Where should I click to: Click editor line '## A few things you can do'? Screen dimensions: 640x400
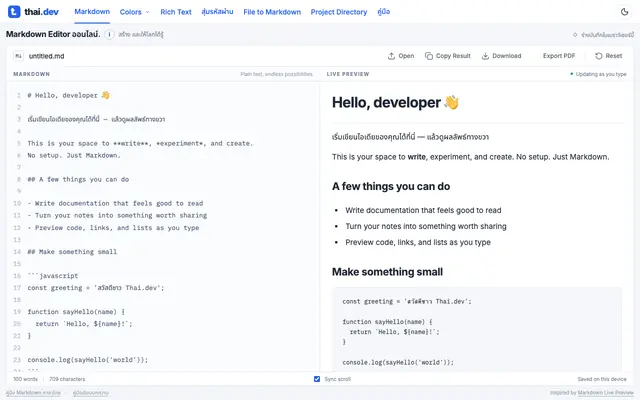(78, 179)
